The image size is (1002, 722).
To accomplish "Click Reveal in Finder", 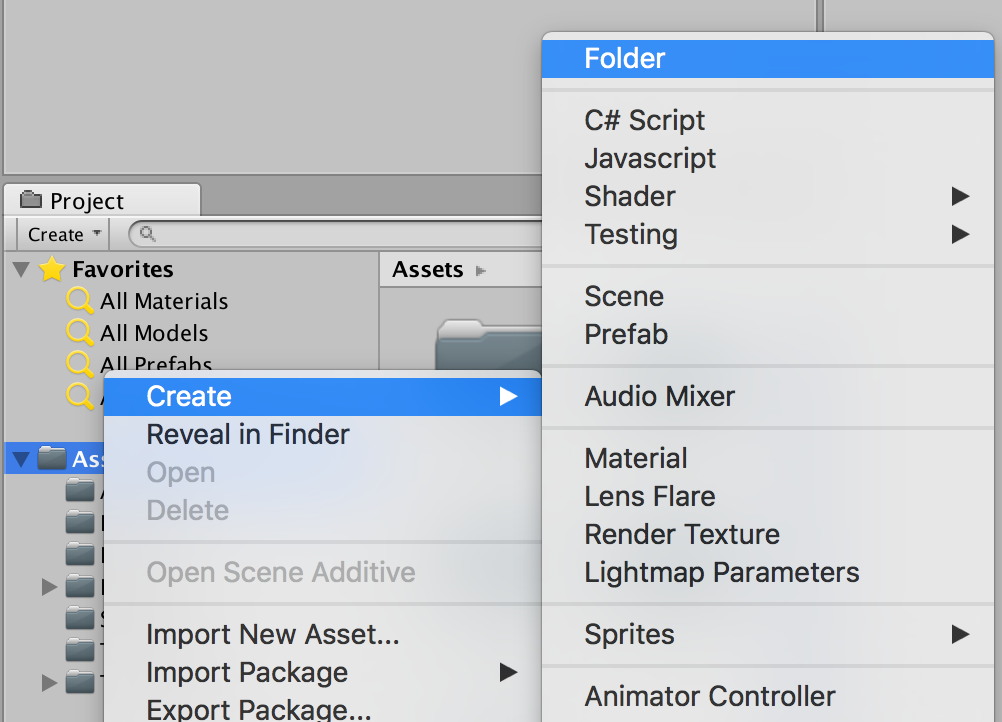I will point(248,434).
